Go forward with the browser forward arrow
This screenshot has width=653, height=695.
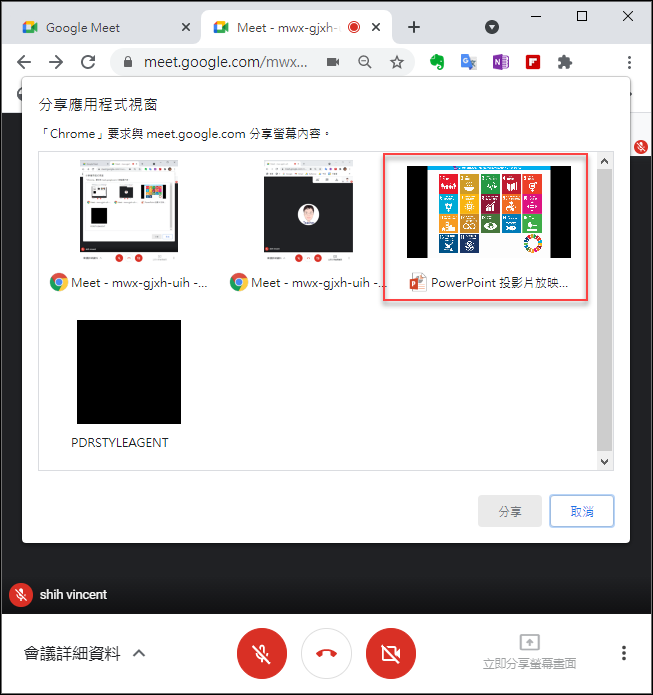(x=56, y=62)
